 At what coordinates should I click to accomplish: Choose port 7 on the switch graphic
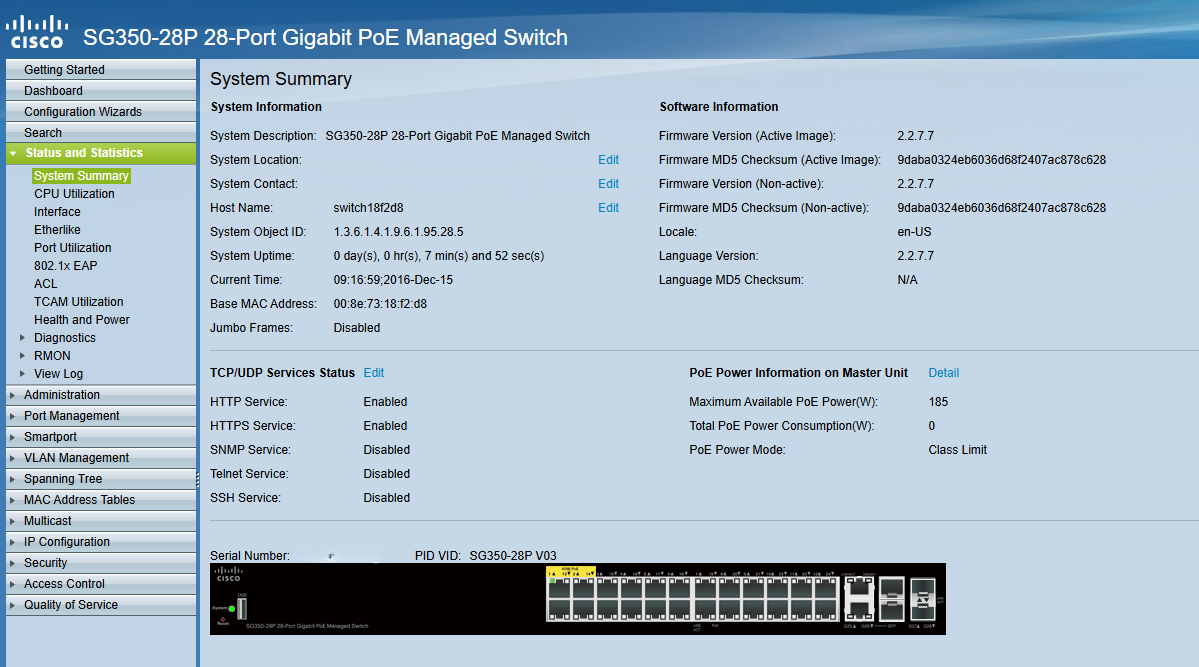coord(705,588)
